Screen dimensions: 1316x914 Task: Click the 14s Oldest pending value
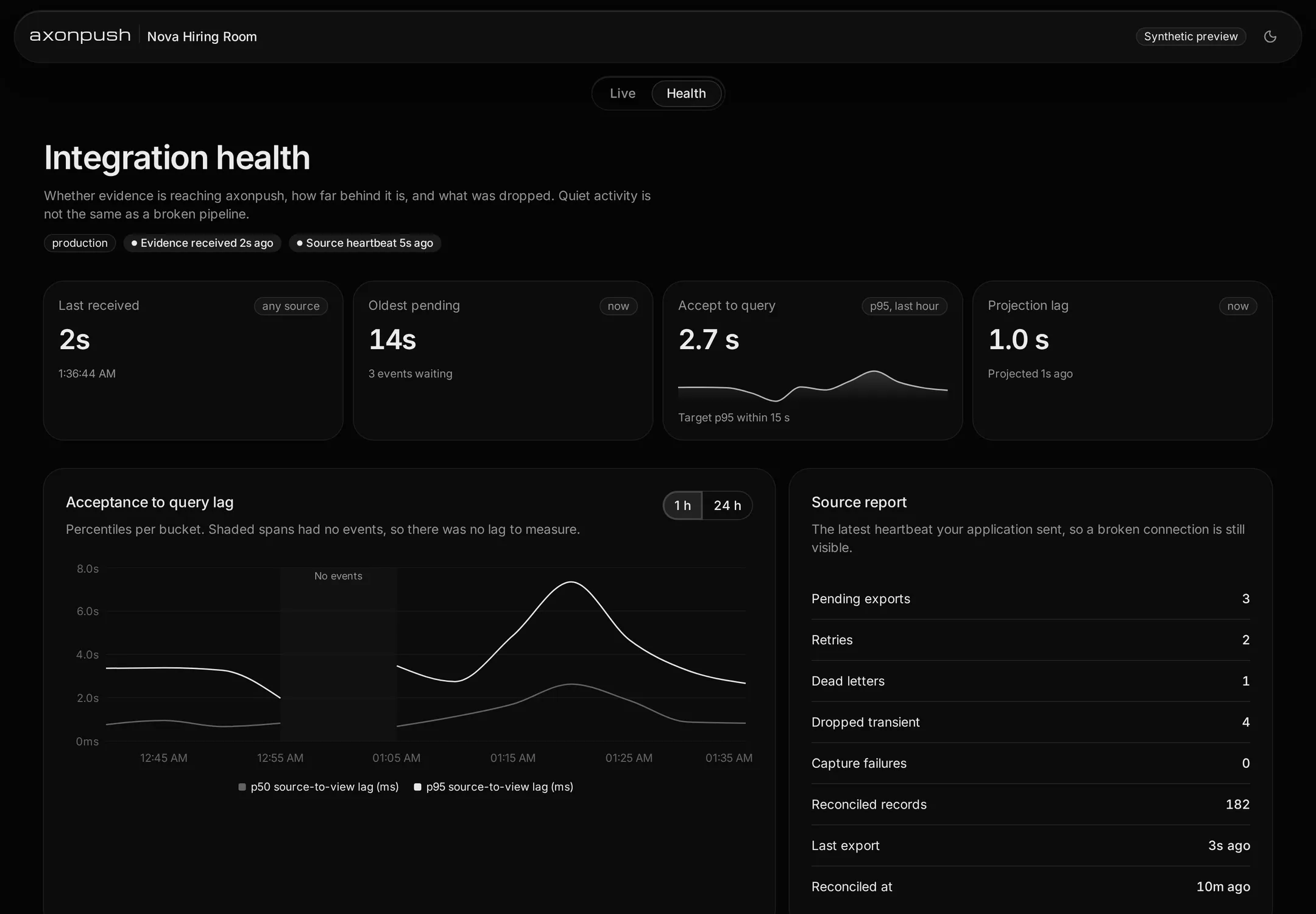(x=392, y=339)
